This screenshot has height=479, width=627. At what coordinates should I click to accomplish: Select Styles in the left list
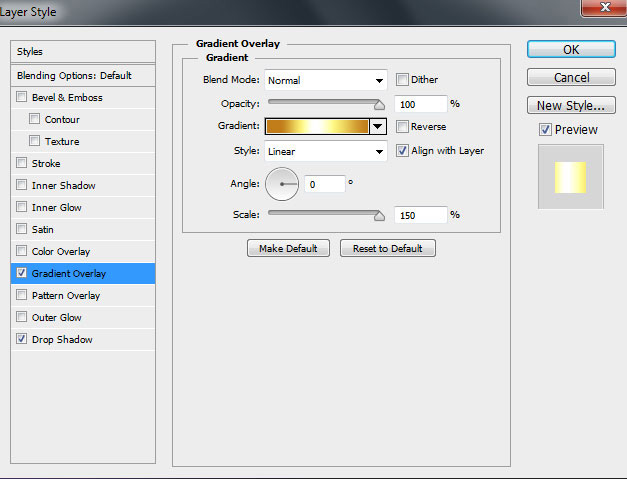(x=83, y=52)
